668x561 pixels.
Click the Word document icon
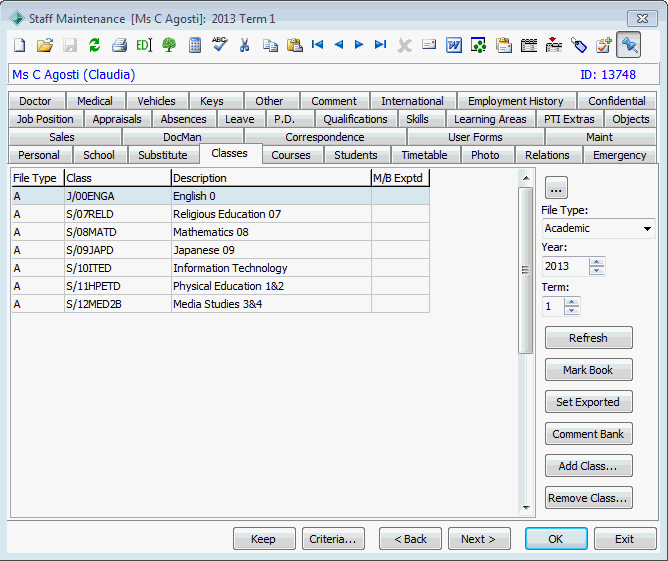(x=454, y=45)
